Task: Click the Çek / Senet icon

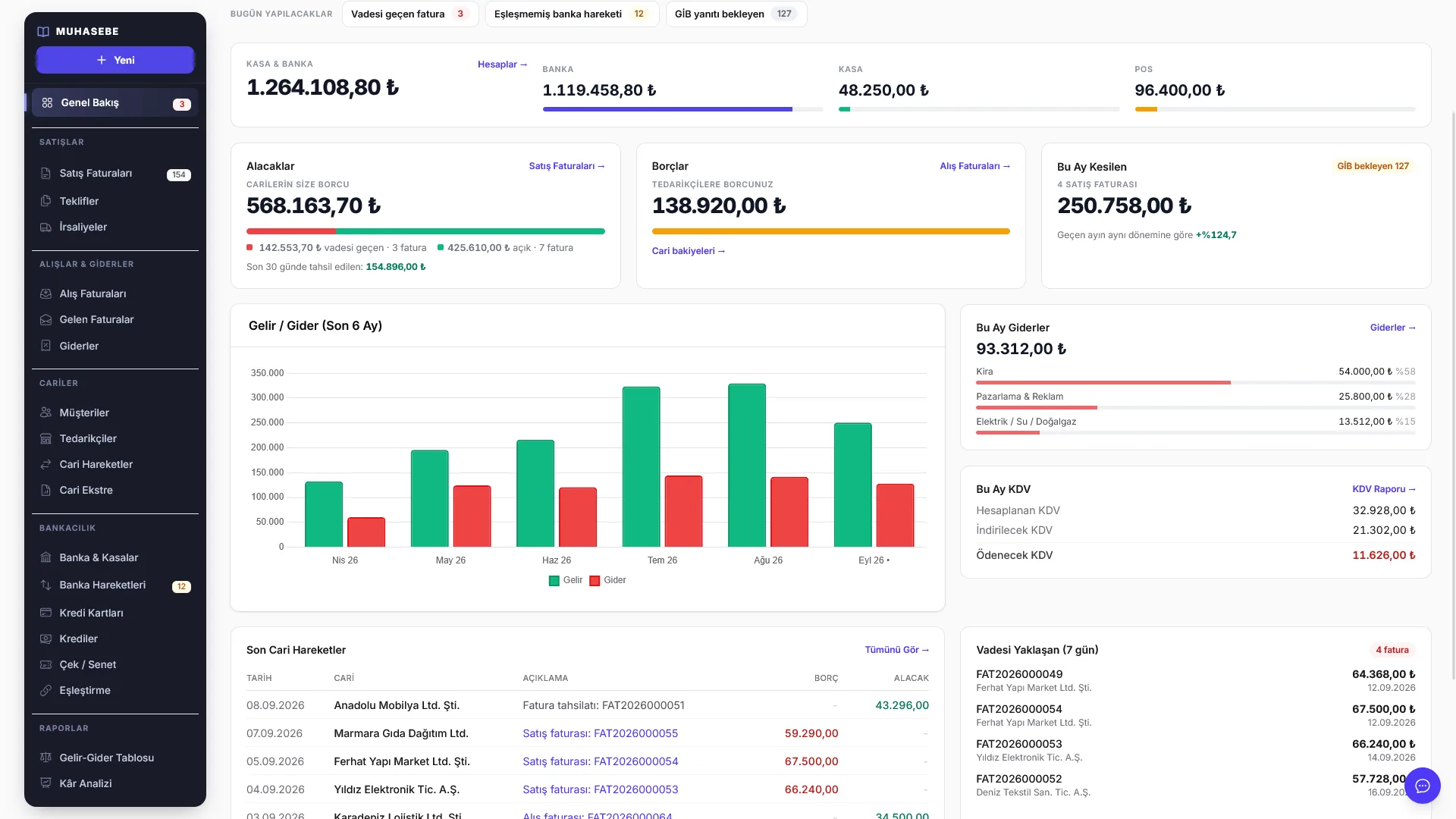Action: pyautogui.click(x=45, y=664)
